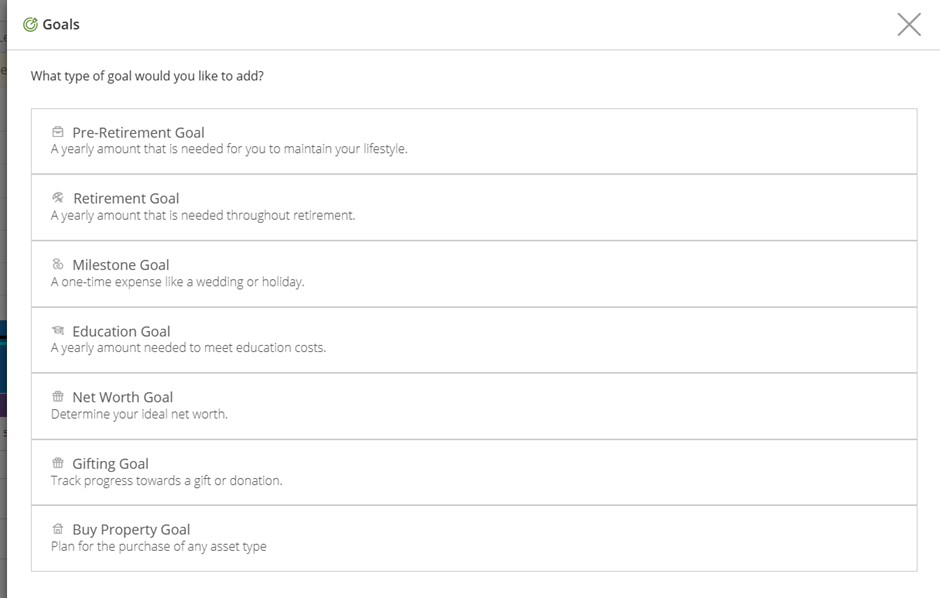Click 'A yearly amount needed throughout retirement' text

click(x=203, y=215)
